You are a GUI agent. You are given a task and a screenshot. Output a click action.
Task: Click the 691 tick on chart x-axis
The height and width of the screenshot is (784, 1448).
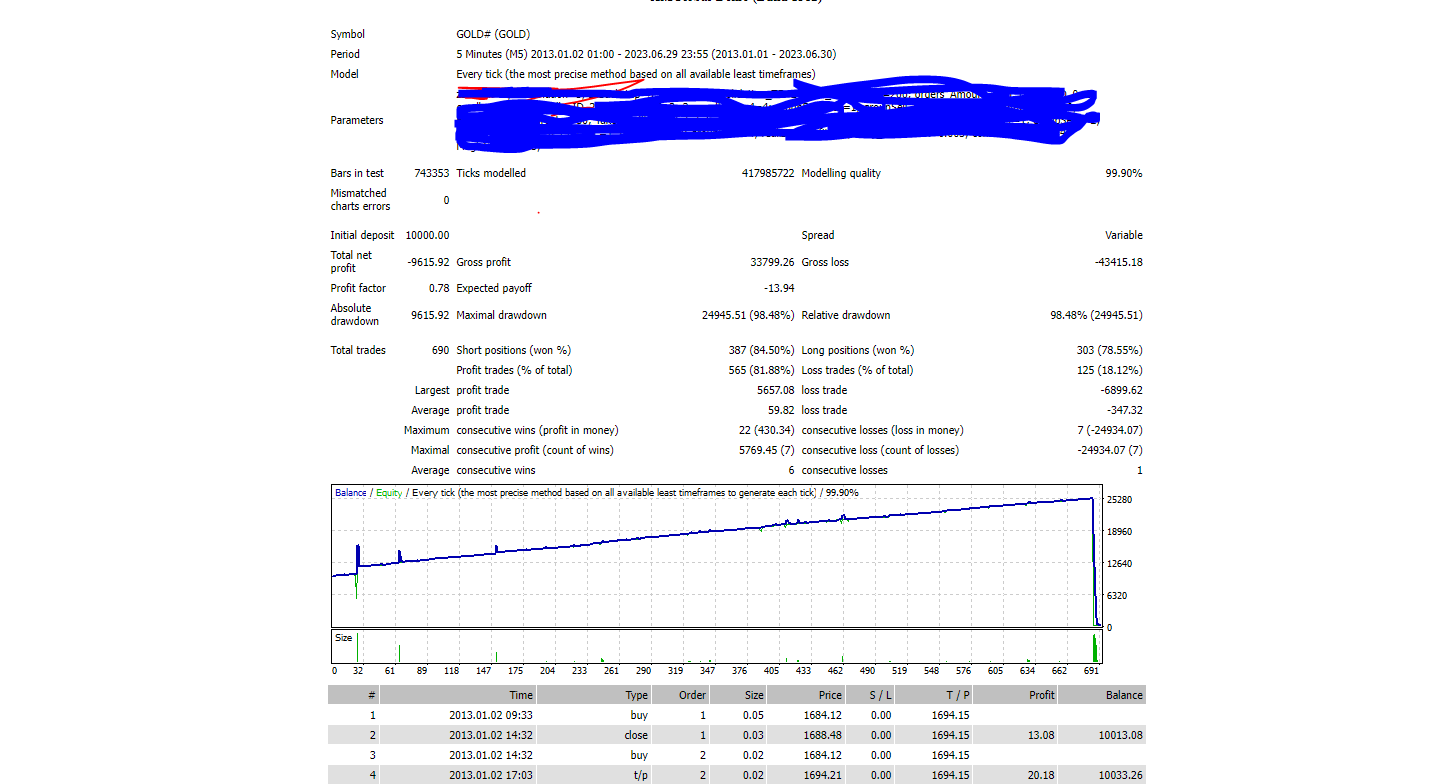[1090, 671]
